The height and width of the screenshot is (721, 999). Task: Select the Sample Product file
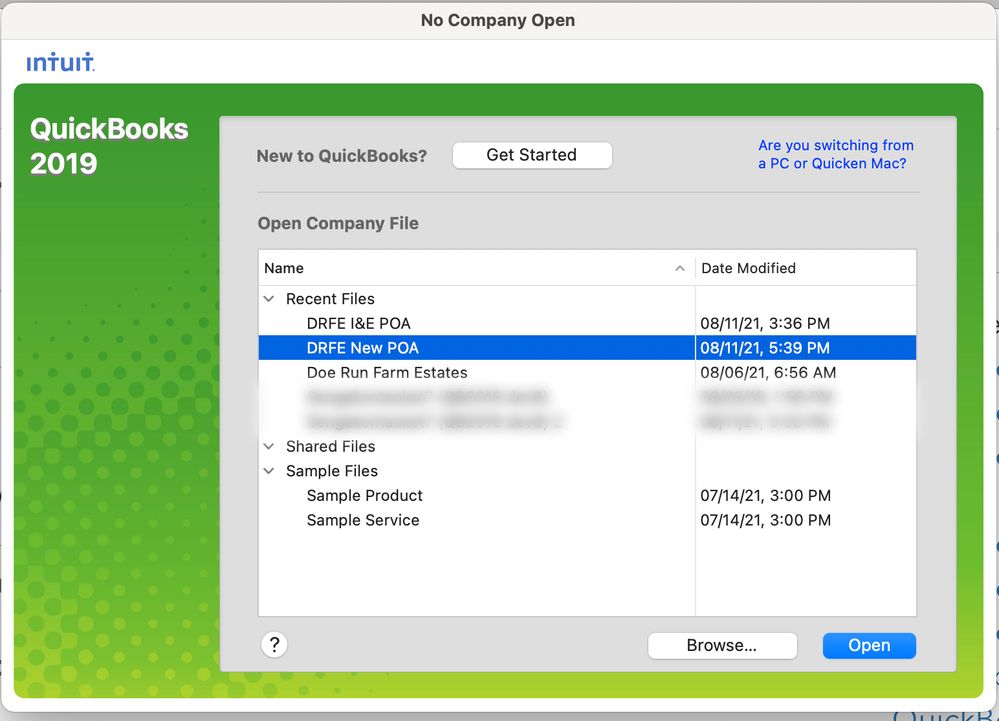(364, 495)
